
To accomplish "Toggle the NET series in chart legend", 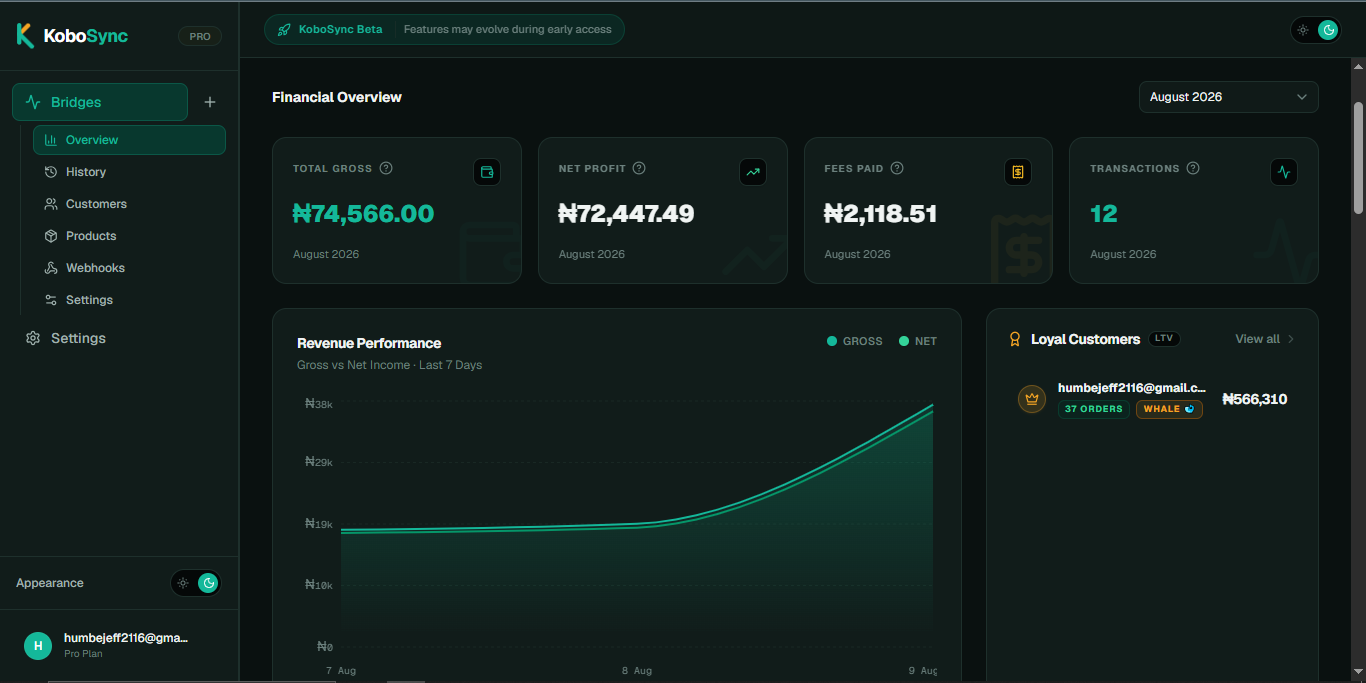I will 918,341.
